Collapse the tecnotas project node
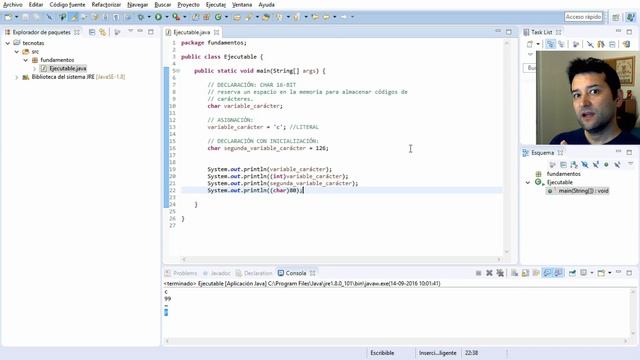Viewport: 640px width, 360px height. [x=8, y=43]
